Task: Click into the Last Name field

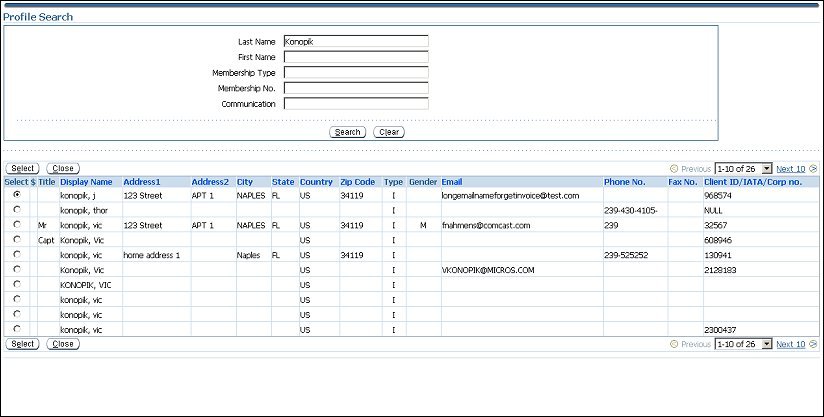Action: (x=355, y=42)
